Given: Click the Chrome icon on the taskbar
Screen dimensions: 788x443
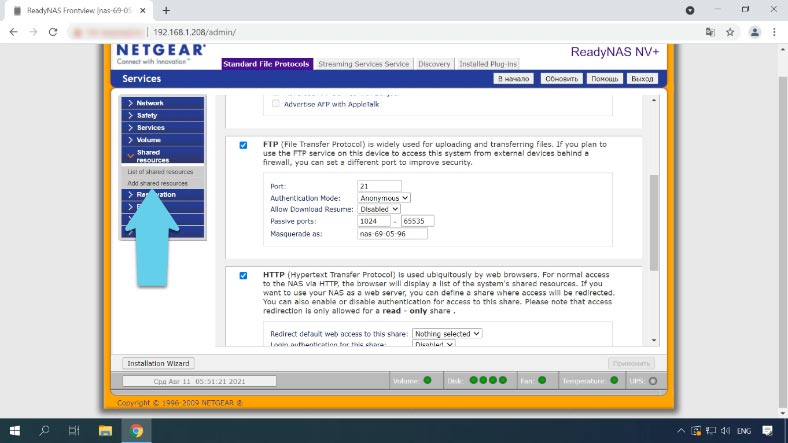Looking at the screenshot, I should 136,430.
